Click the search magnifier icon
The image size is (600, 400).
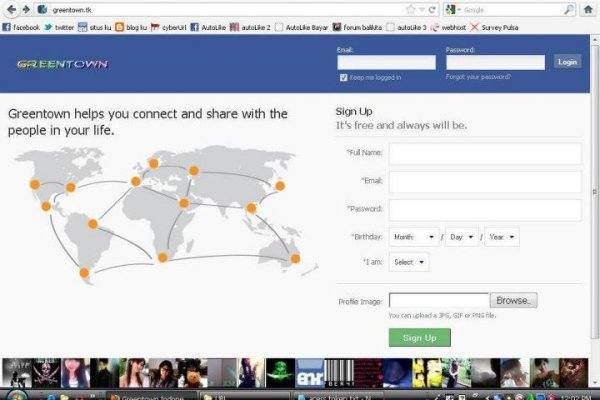(x=568, y=9)
